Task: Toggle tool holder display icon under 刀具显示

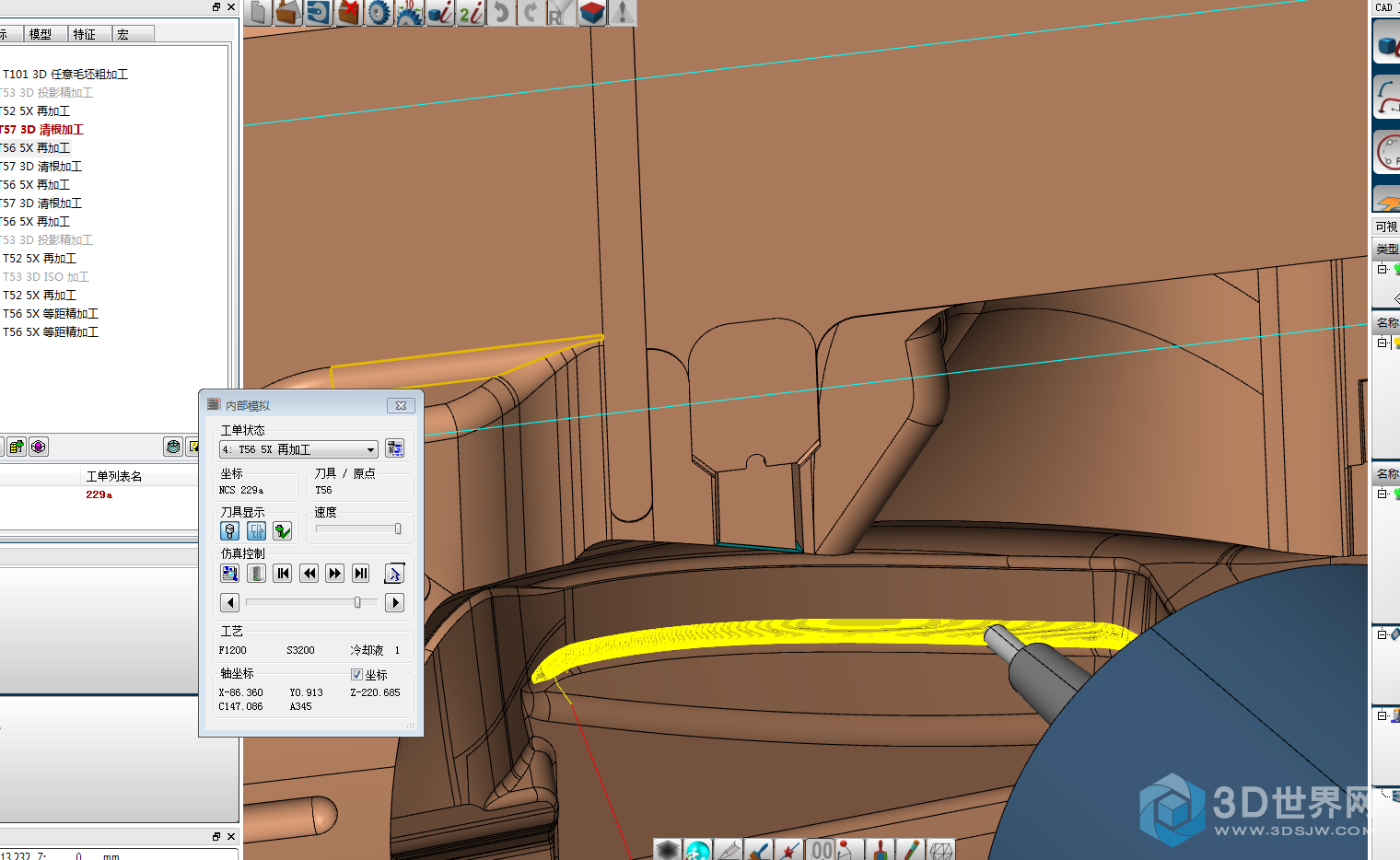Action: pyautogui.click(x=256, y=531)
